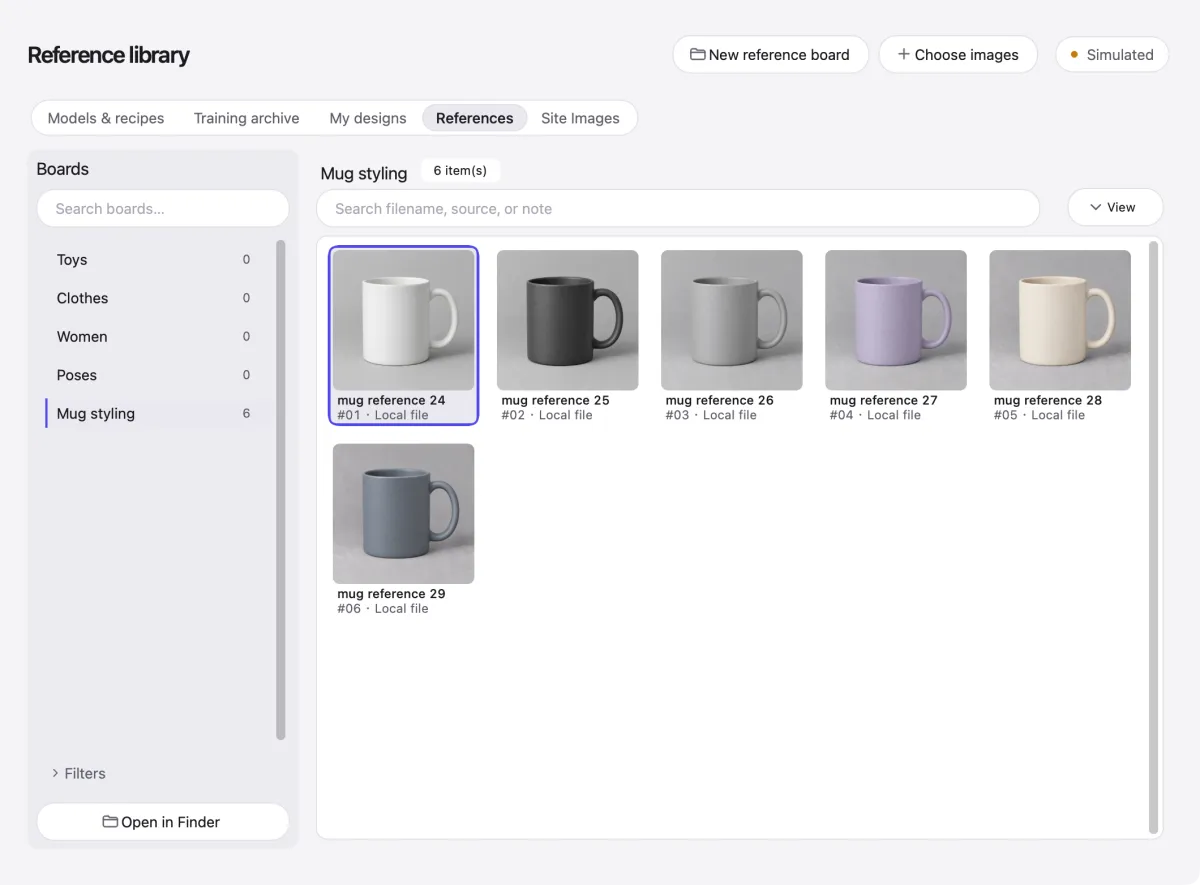This screenshot has height=885, width=1200.
Task: Open the View dropdown
Action: (x=1115, y=207)
